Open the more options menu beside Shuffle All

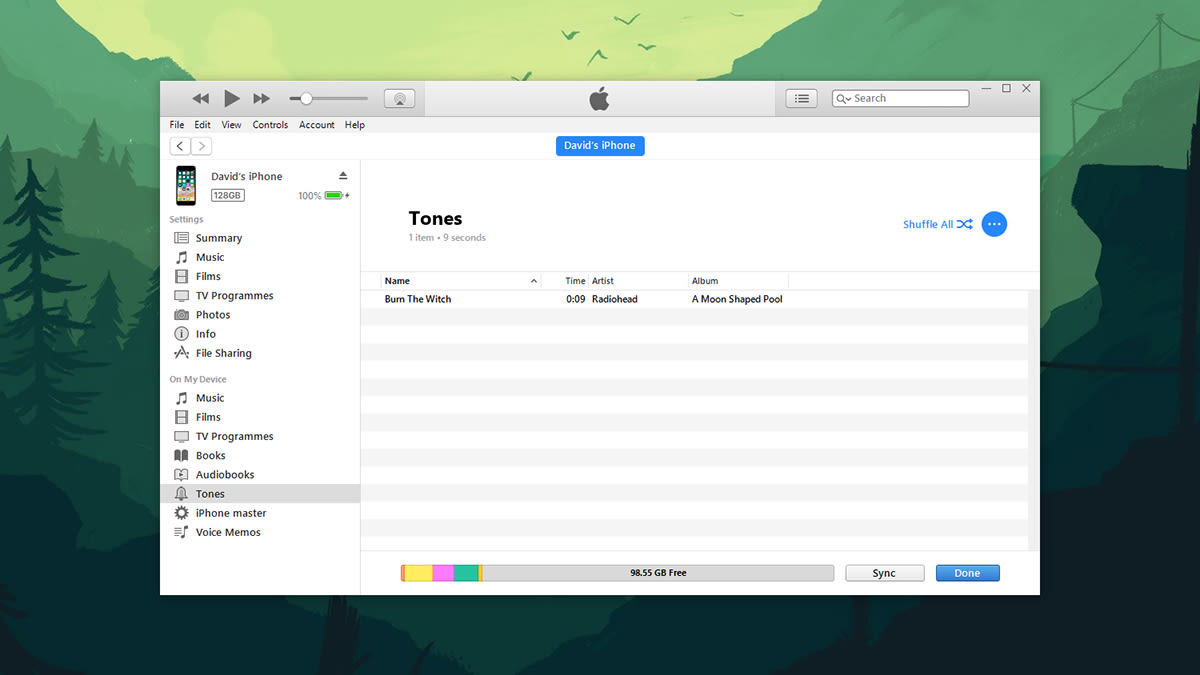coord(994,224)
